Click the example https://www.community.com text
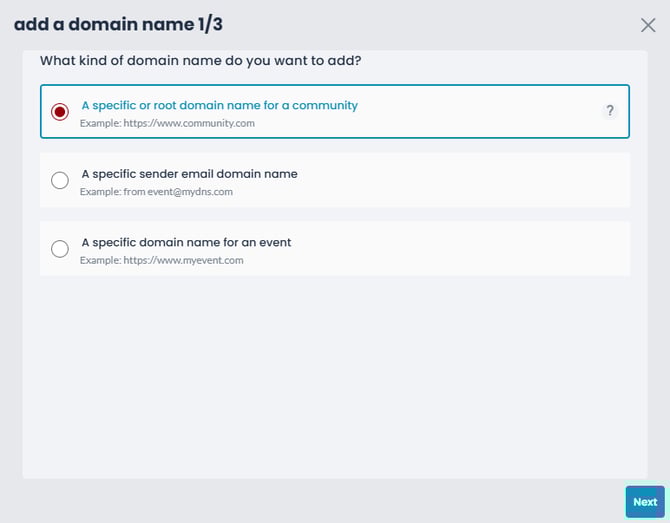 167,123
